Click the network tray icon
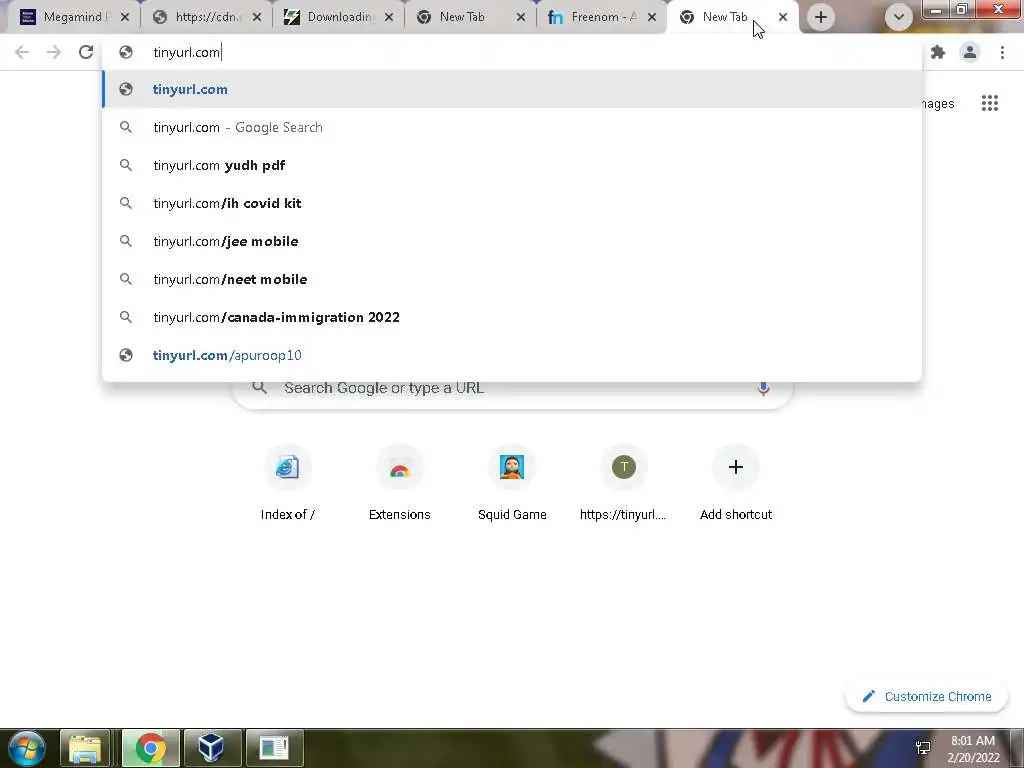Screen dimensions: 1024x768 (923, 748)
